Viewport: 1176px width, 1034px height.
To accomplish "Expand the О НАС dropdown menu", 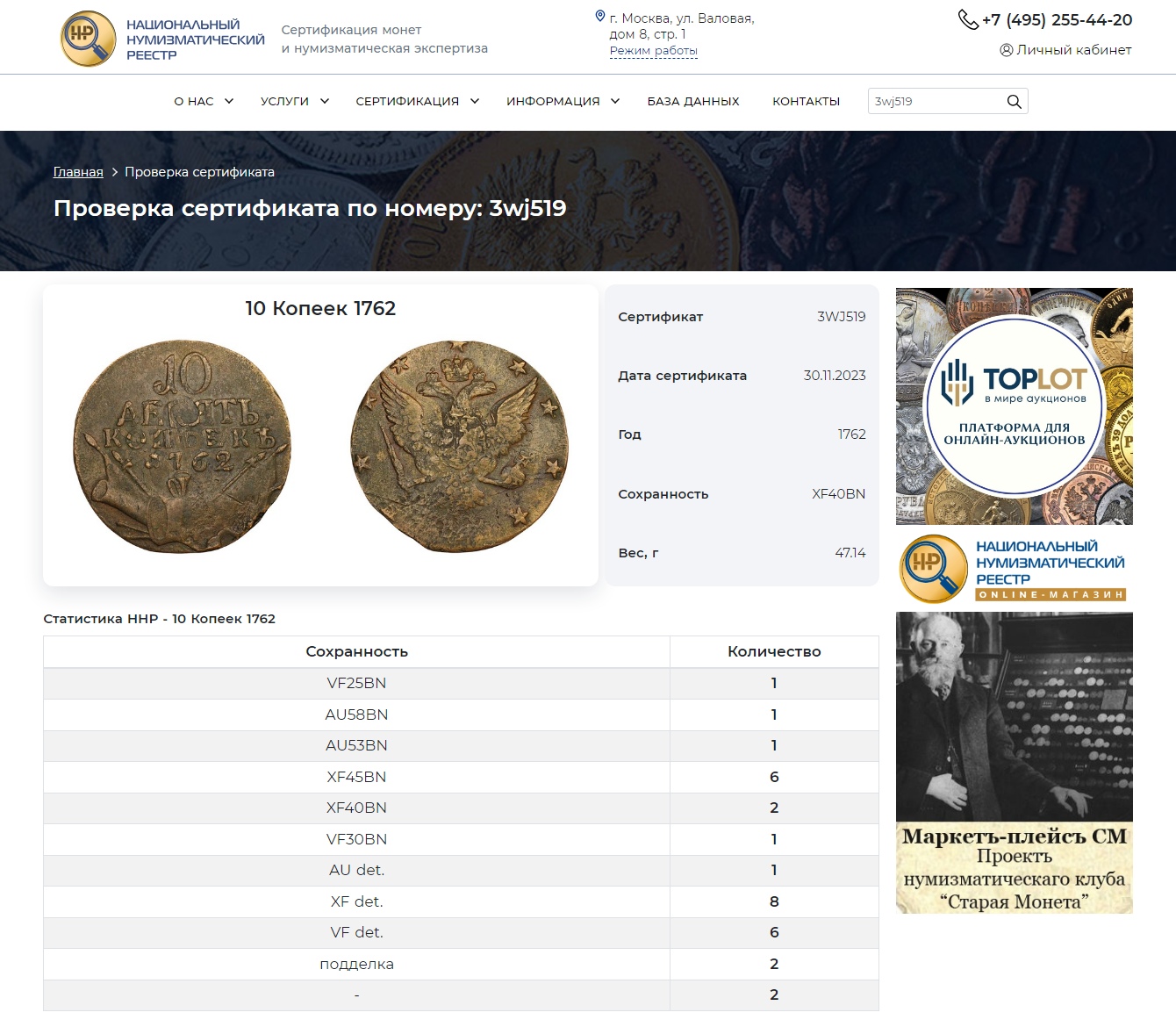I will click(204, 102).
